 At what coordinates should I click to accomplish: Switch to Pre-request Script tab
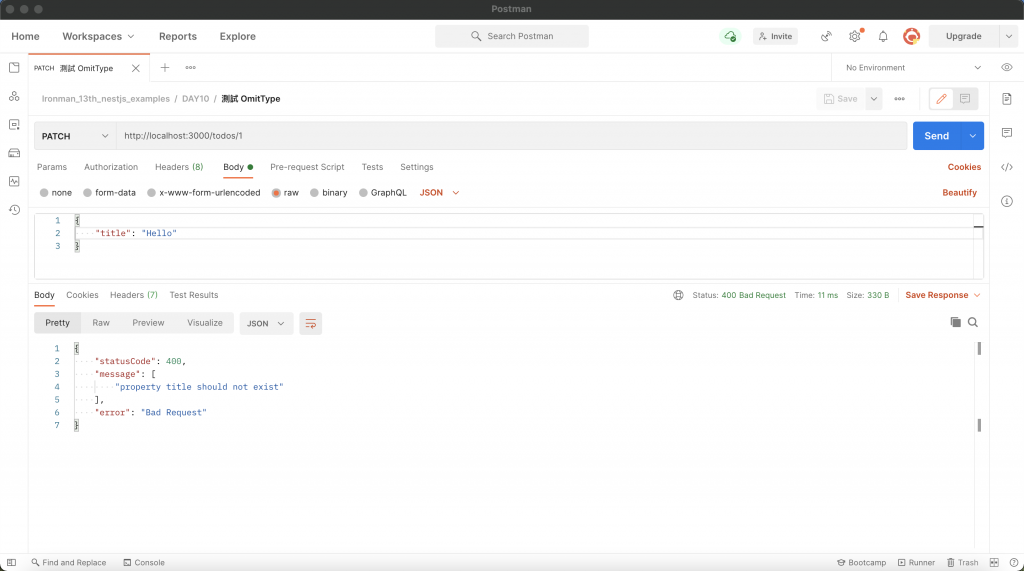(307, 167)
